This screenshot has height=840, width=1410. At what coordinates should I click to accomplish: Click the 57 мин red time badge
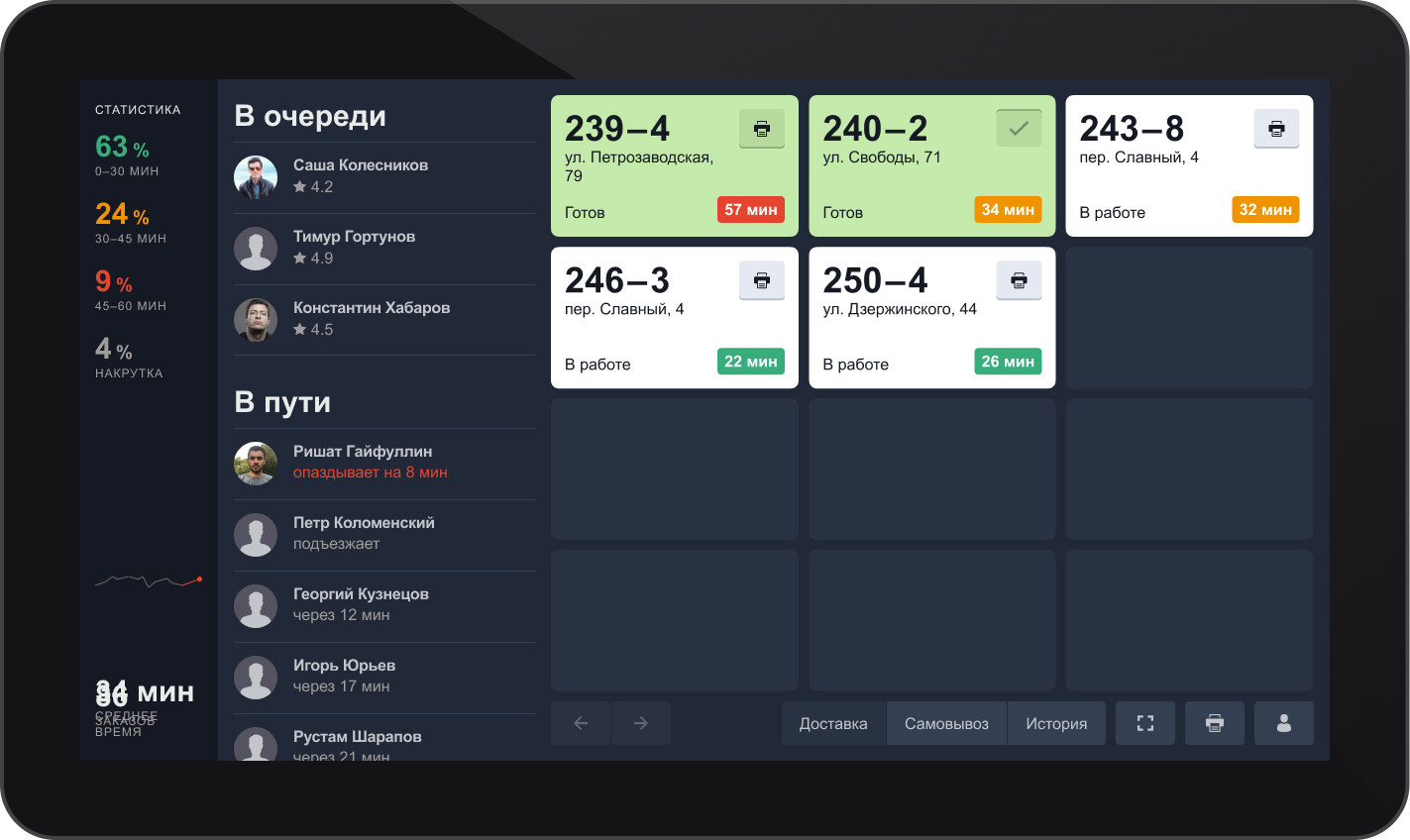(x=750, y=210)
